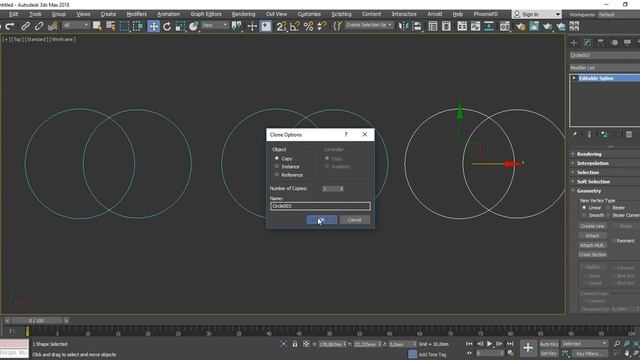Activate the Select and Scale tool
The width and height of the screenshot is (640, 360).
[180, 27]
